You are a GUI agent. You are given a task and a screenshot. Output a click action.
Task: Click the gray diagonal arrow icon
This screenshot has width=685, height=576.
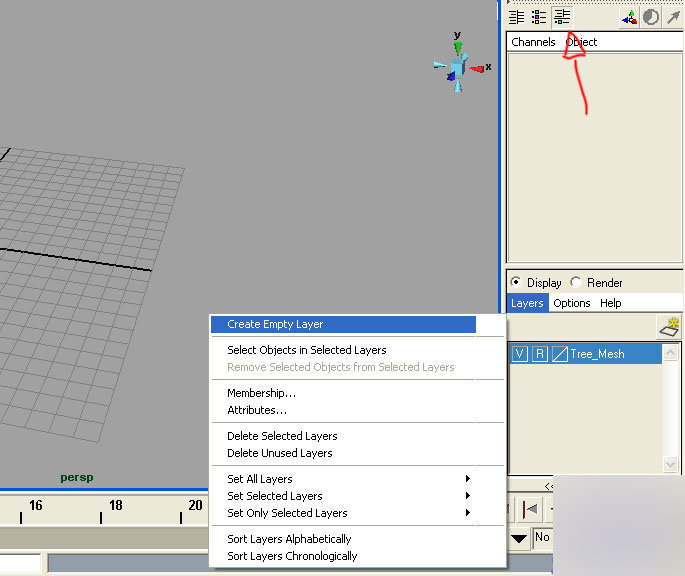[x=673, y=17]
